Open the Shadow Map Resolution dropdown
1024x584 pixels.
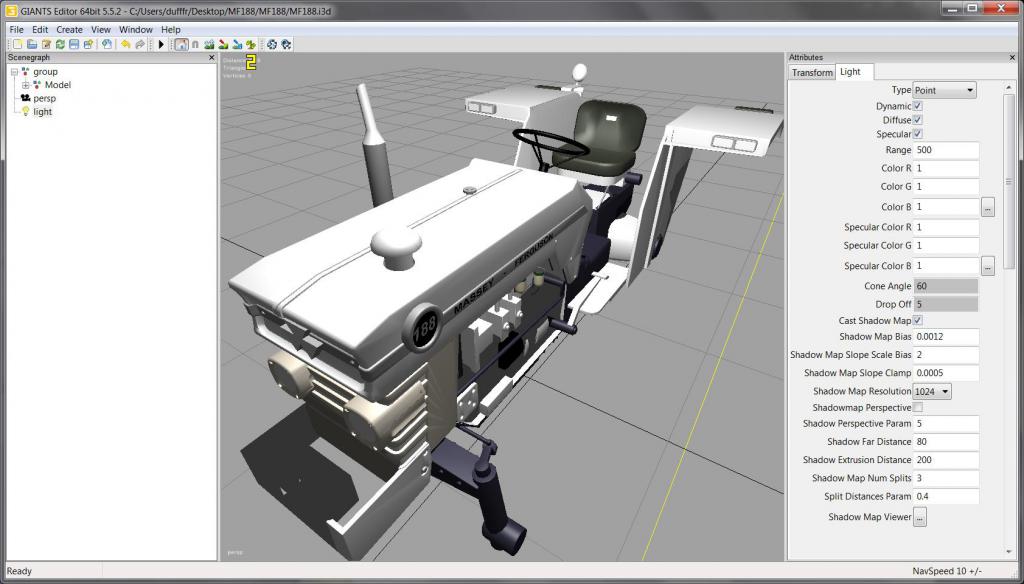[x=932, y=391]
